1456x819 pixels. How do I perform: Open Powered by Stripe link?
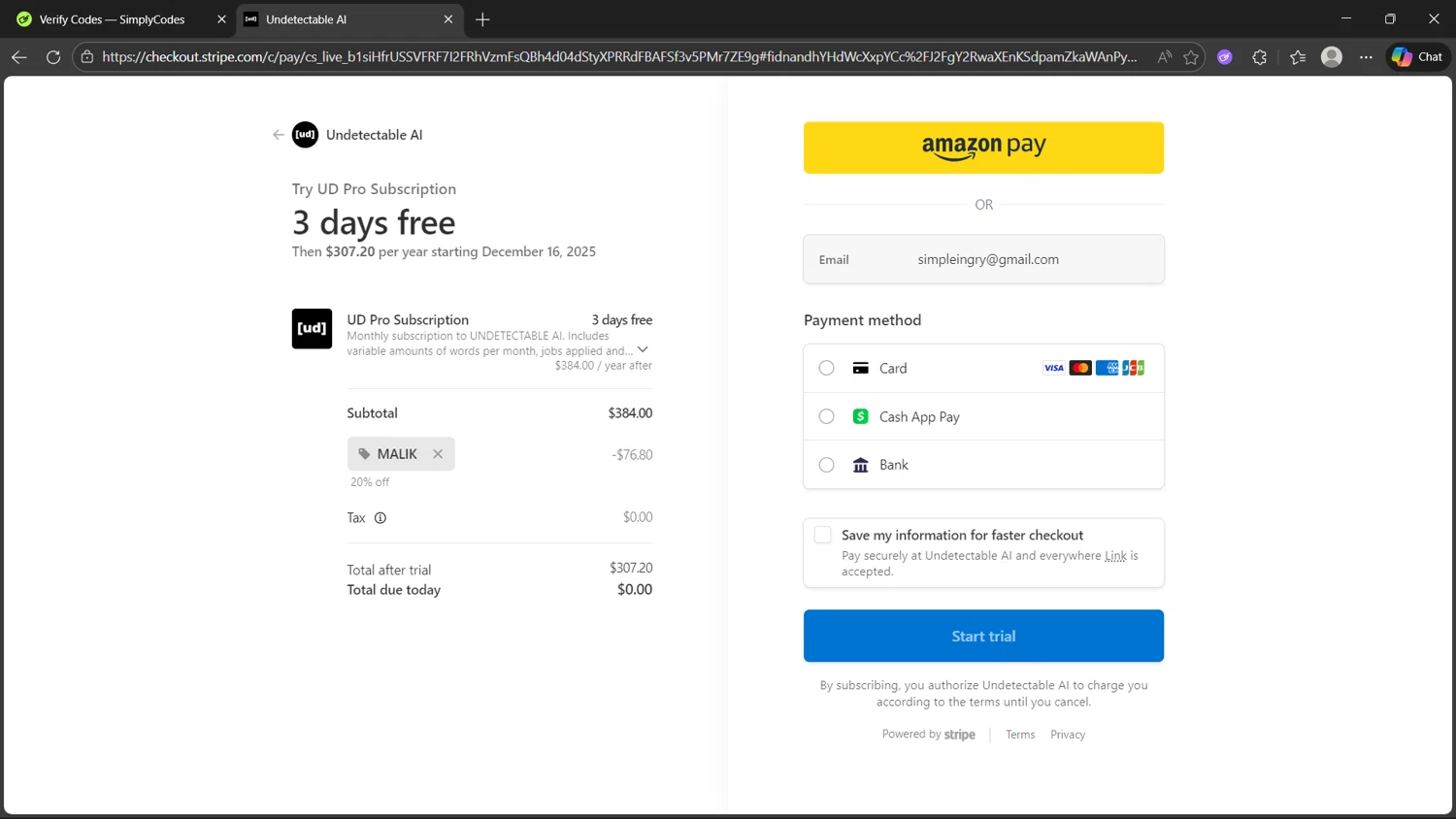[x=928, y=735]
